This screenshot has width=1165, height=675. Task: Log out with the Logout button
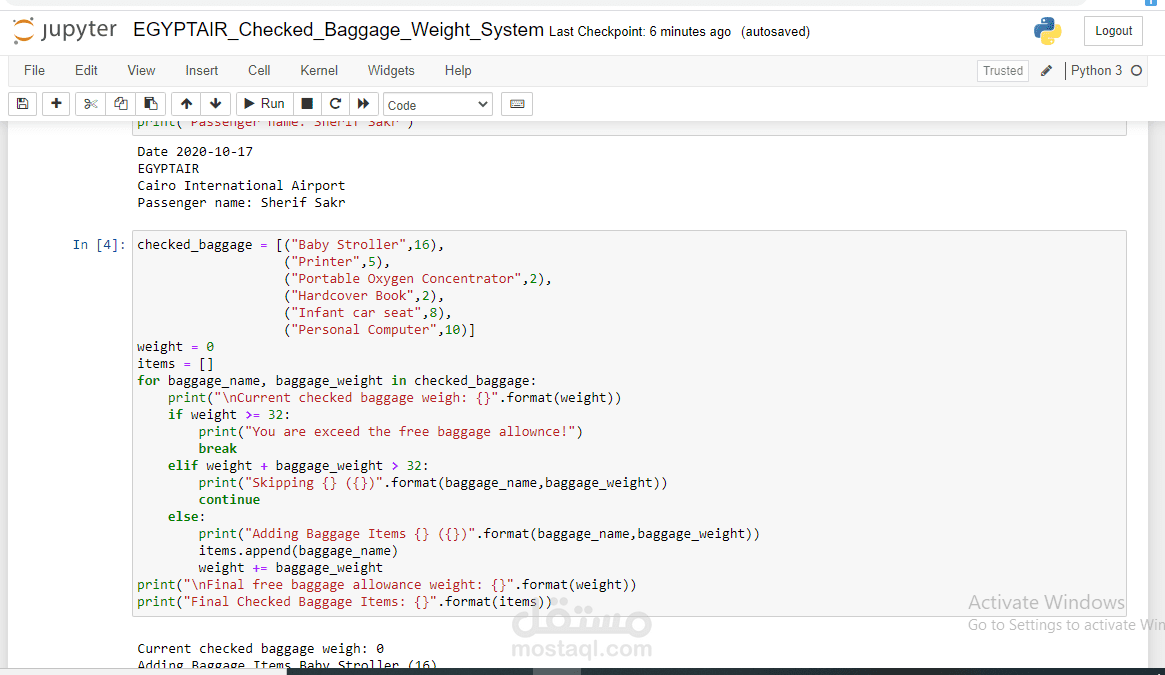(x=1113, y=31)
